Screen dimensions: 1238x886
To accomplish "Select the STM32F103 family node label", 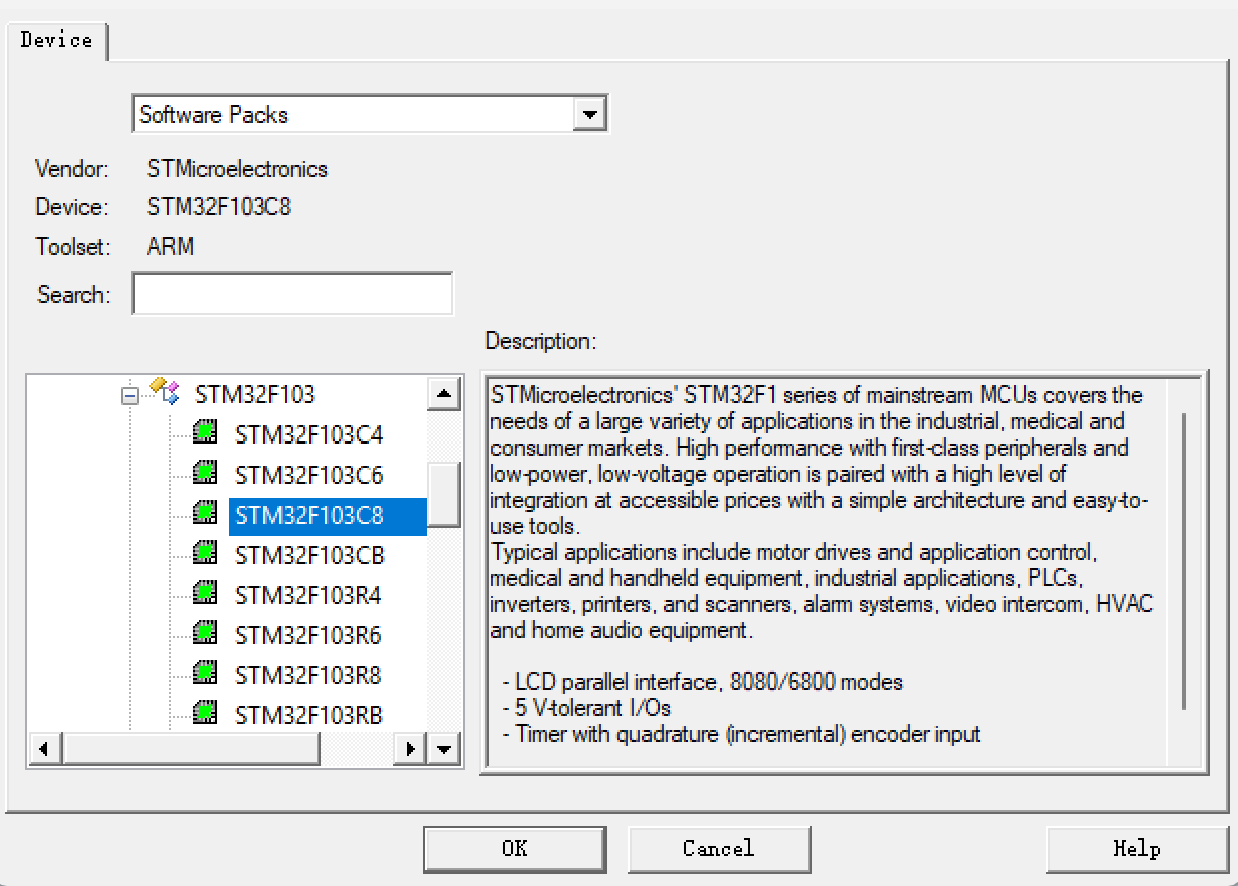I will coord(255,394).
